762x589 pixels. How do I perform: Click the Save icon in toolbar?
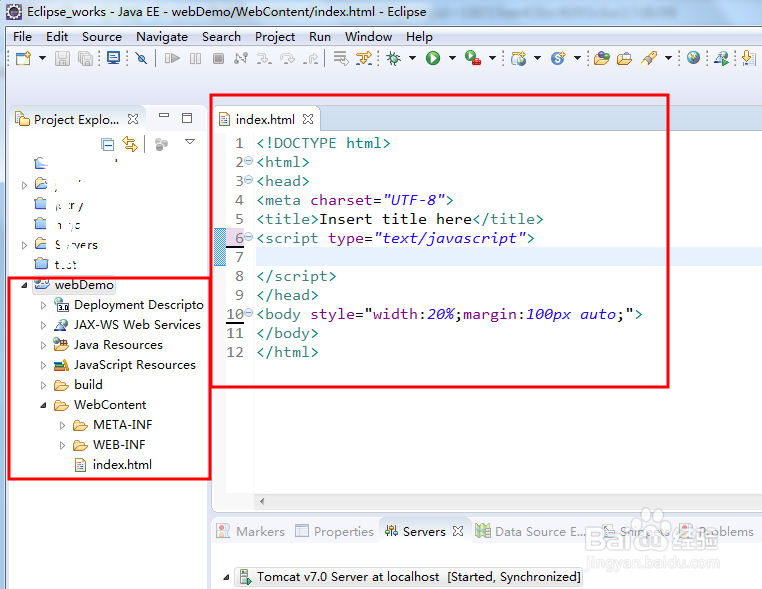pyautogui.click(x=62, y=59)
